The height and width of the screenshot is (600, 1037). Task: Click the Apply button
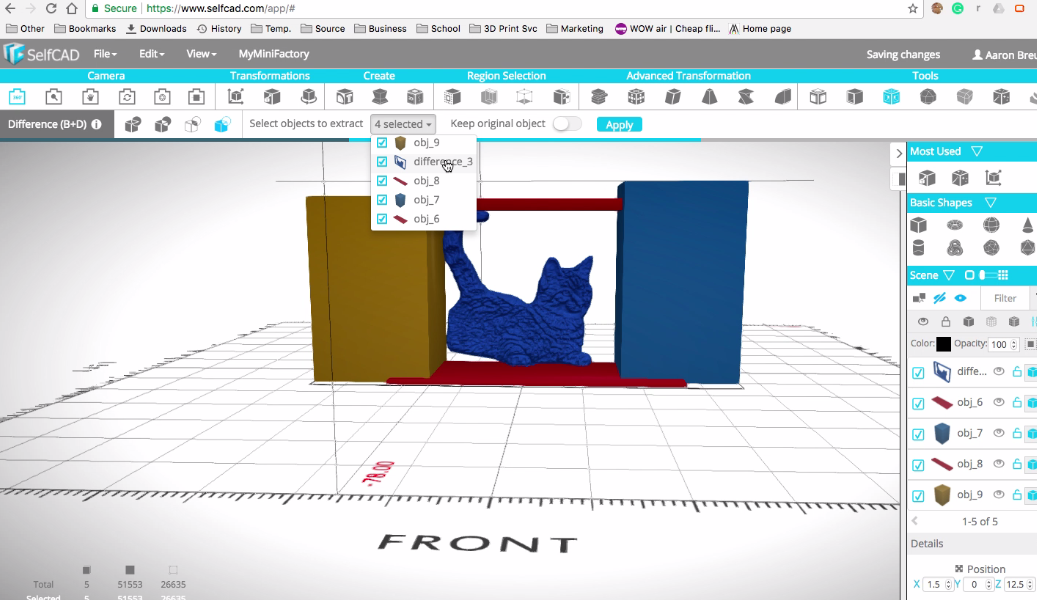(619, 124)
